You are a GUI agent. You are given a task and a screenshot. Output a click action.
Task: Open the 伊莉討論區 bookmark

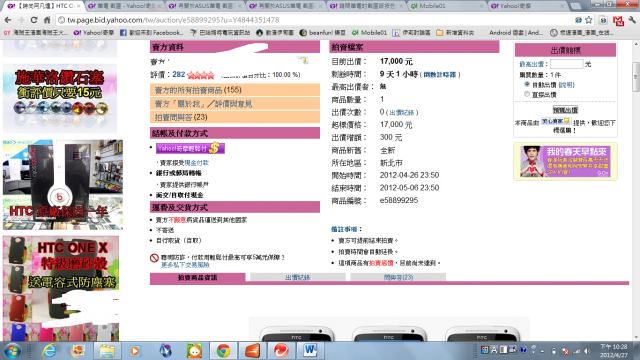click(411, 33)
